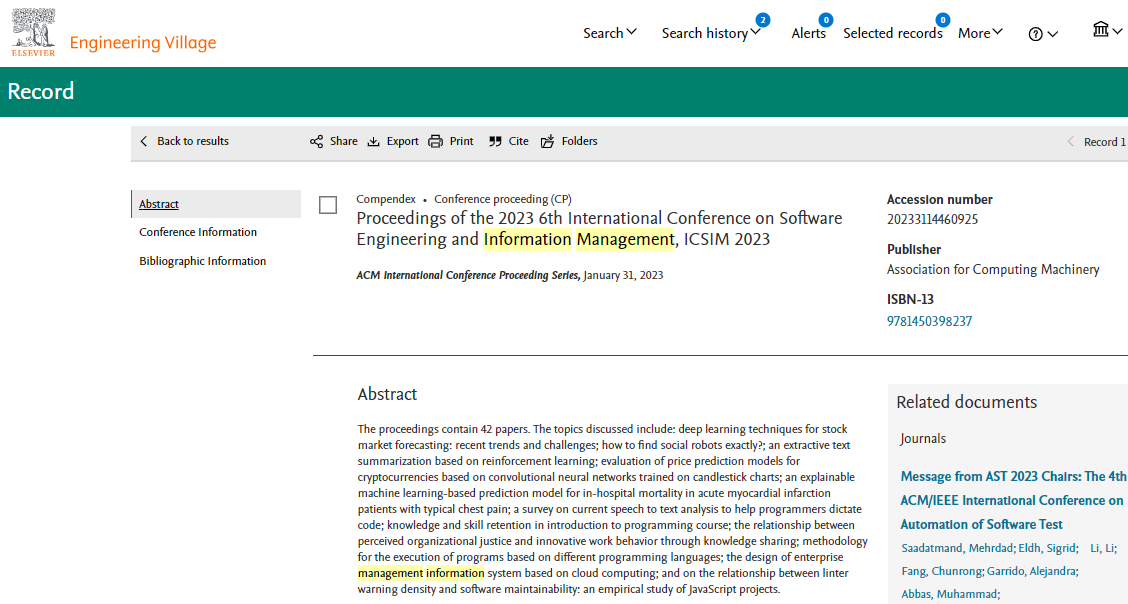Jump to Bibliographic Information section
The width and height of the screenshot is (1128, 604).
coord(202,261)
